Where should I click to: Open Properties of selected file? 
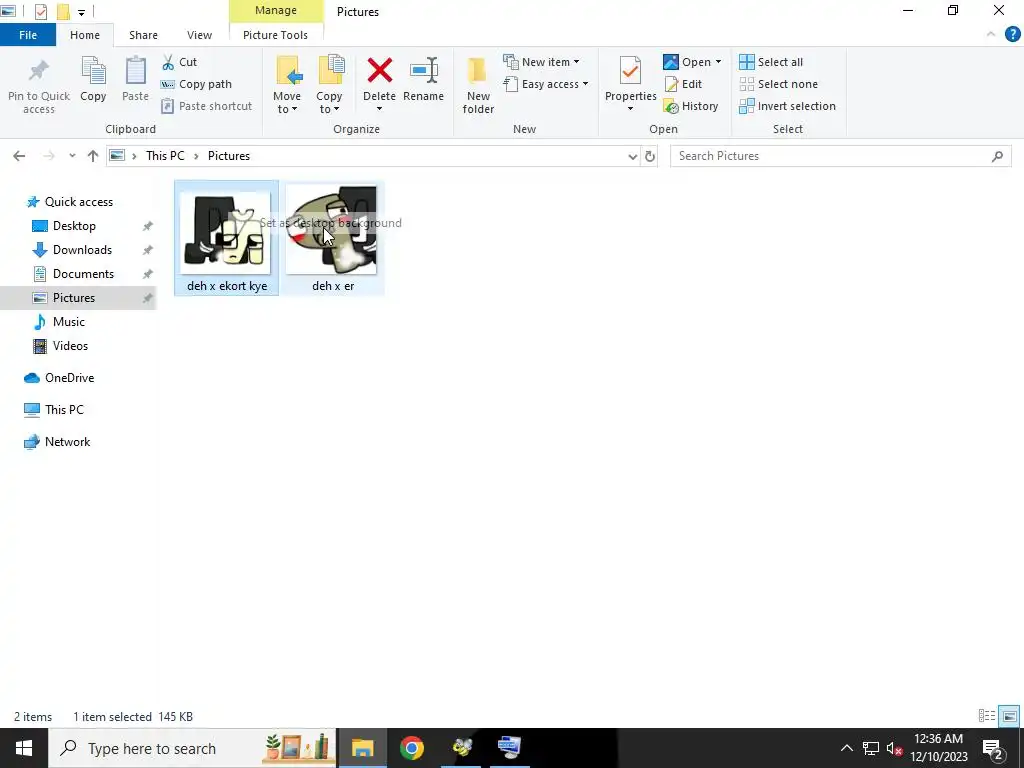(630, 85)
